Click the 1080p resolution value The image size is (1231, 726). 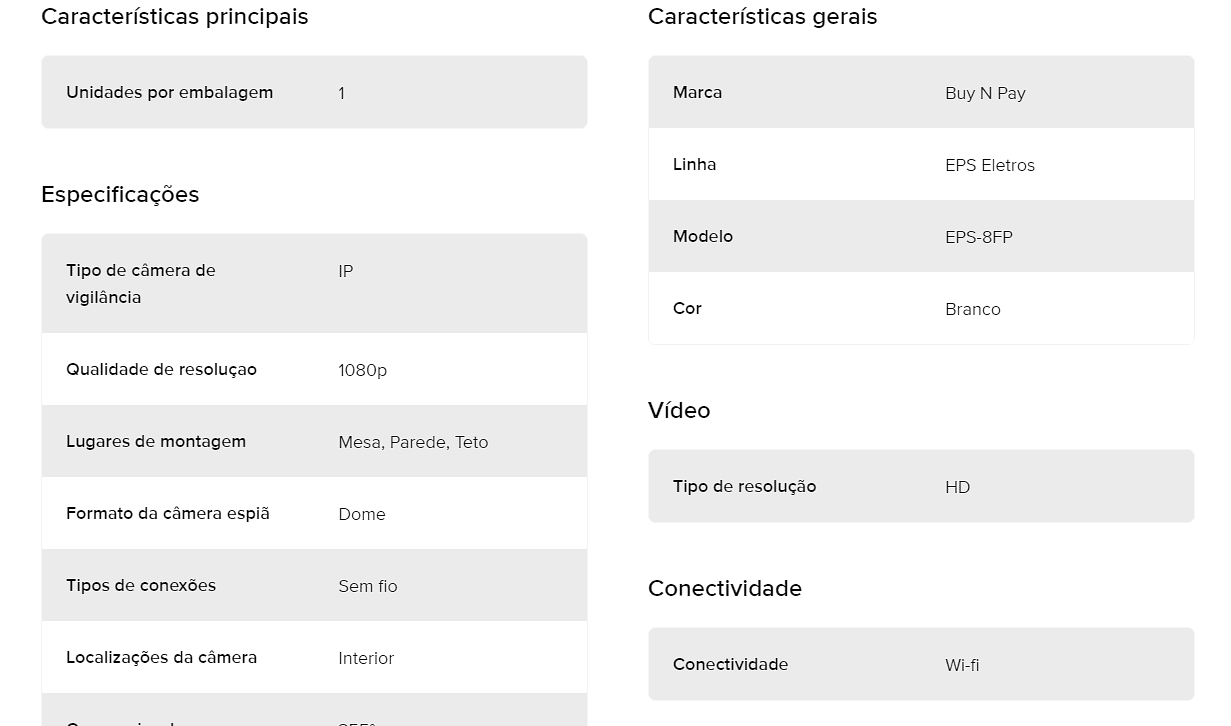[x=362, y=370]
